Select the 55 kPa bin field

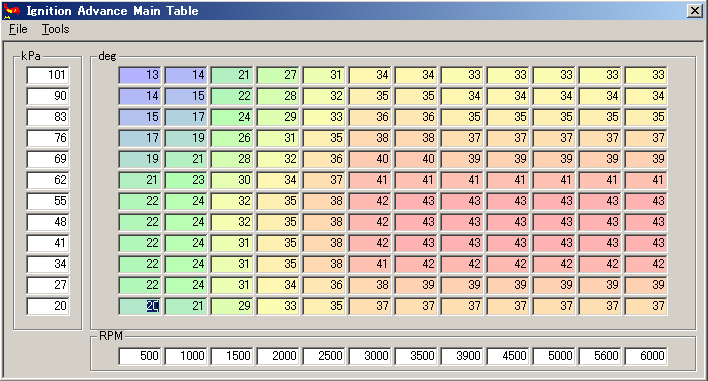[48, 201]
